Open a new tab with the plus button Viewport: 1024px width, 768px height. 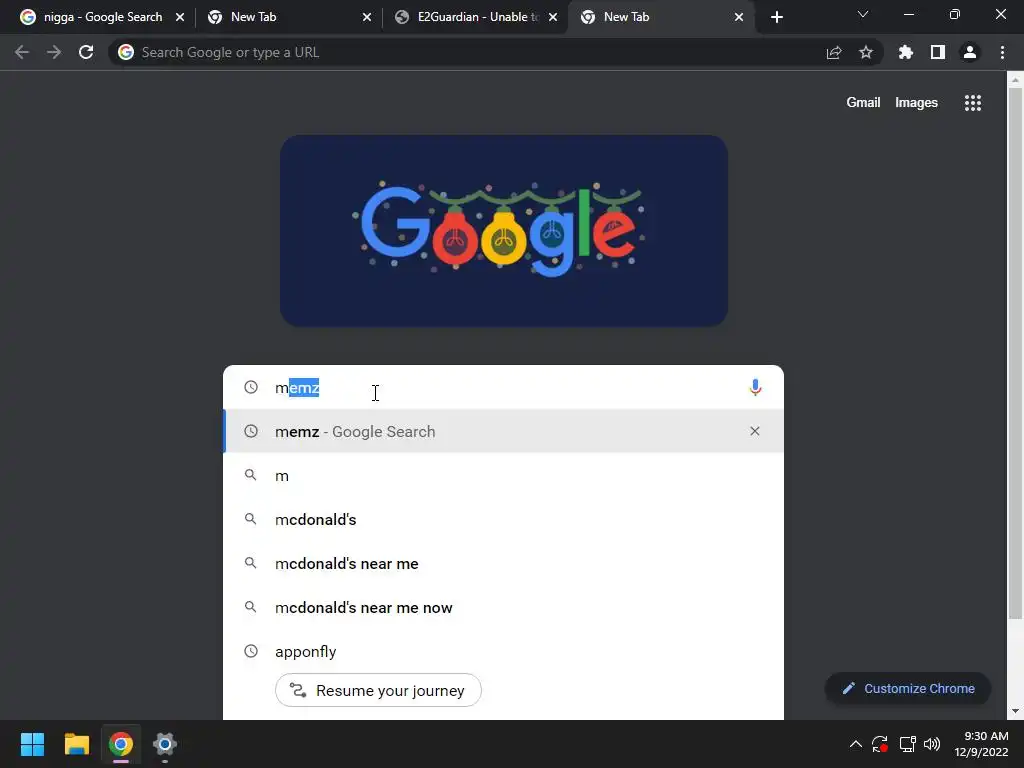pyautogui.click(x=776, y=17)
